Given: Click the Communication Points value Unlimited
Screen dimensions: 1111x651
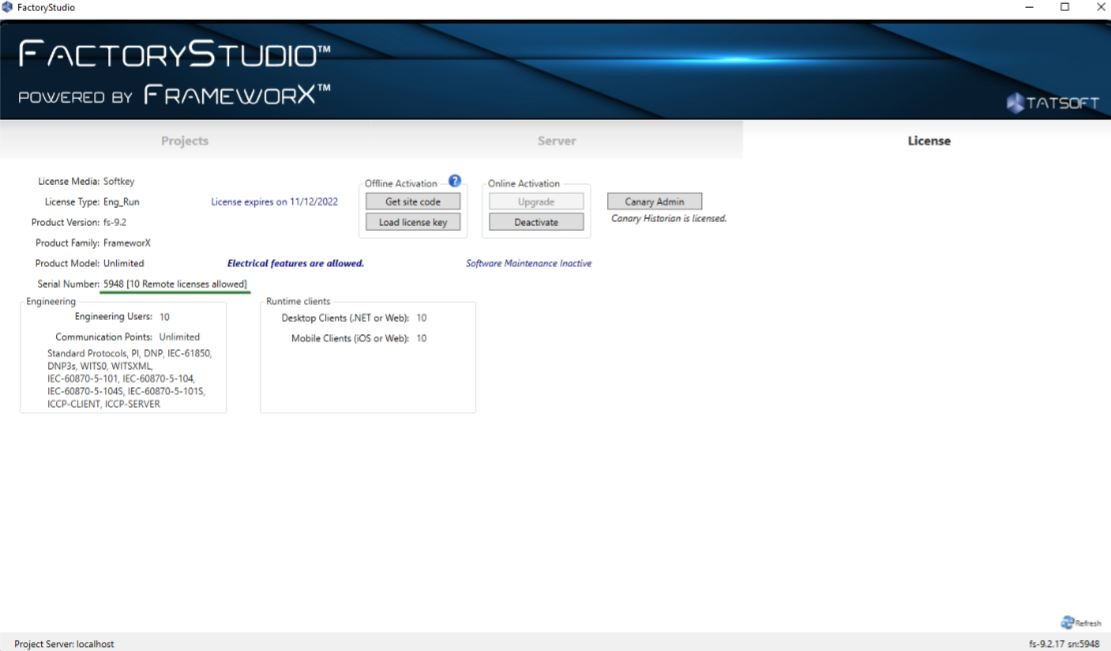Looking at the screenshot, I should tap(179, 337).
